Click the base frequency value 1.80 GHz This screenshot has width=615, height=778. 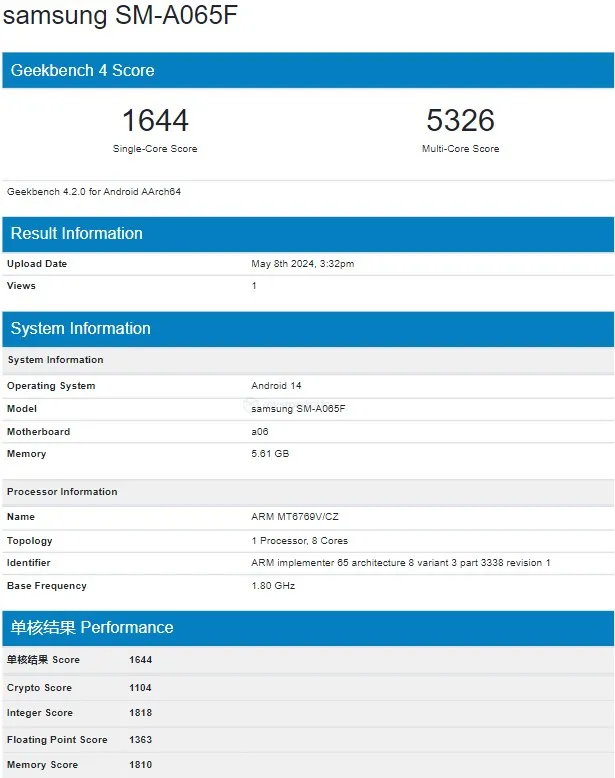273,586
